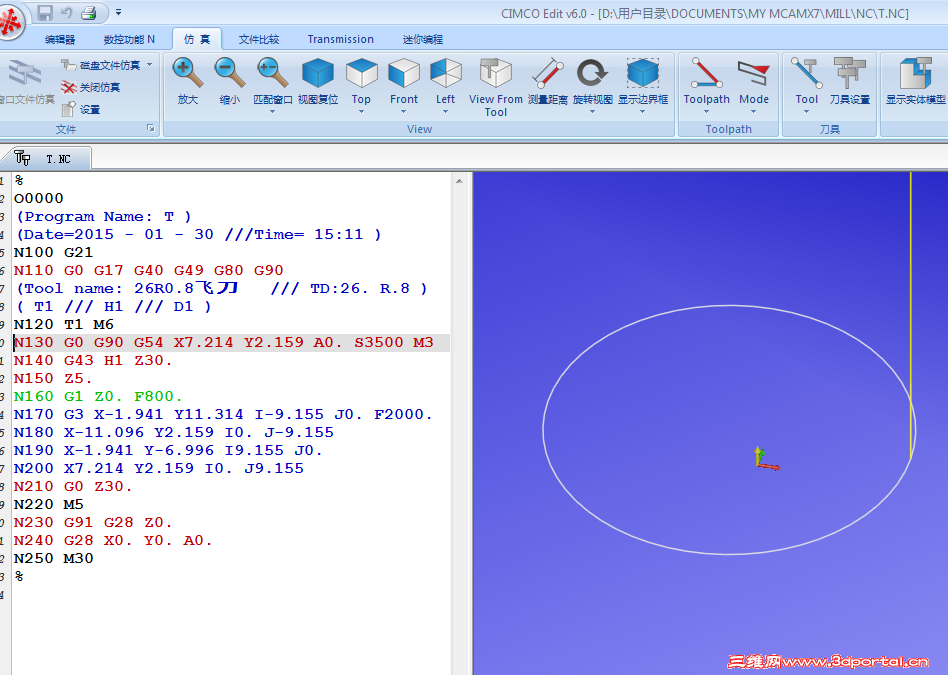948x675 pixels.
Task: Click the rotate view (旋转视图) icon
Action: 592,73
